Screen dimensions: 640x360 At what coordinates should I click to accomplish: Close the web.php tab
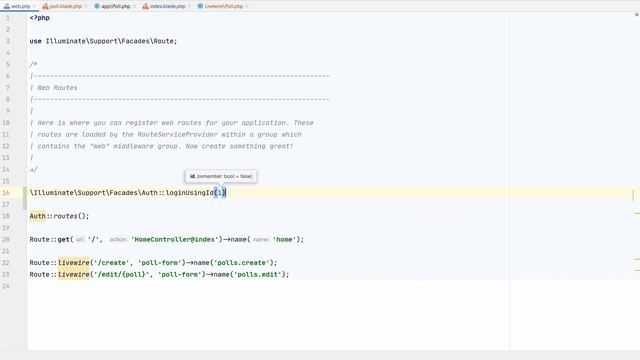pos(34,6)
